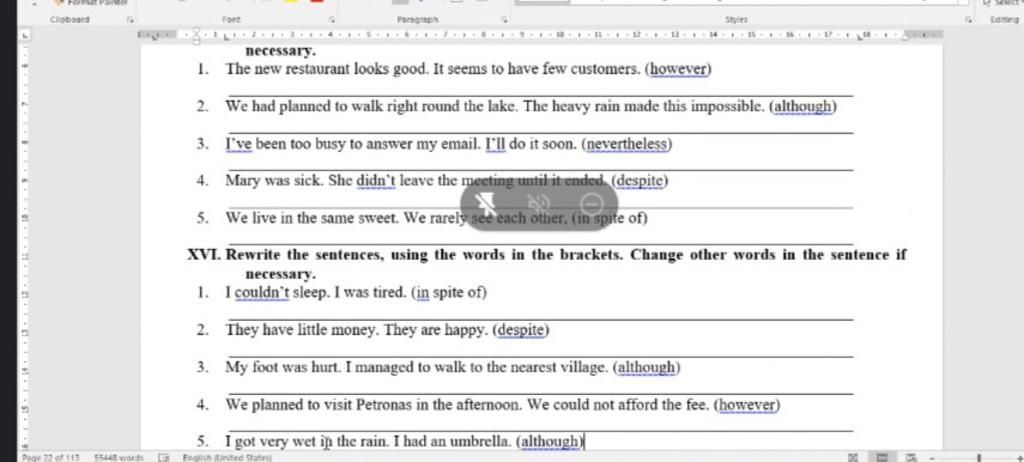
Task: Switch to Print Layout view
Action: pyautogui.click(x=882, y=457)
